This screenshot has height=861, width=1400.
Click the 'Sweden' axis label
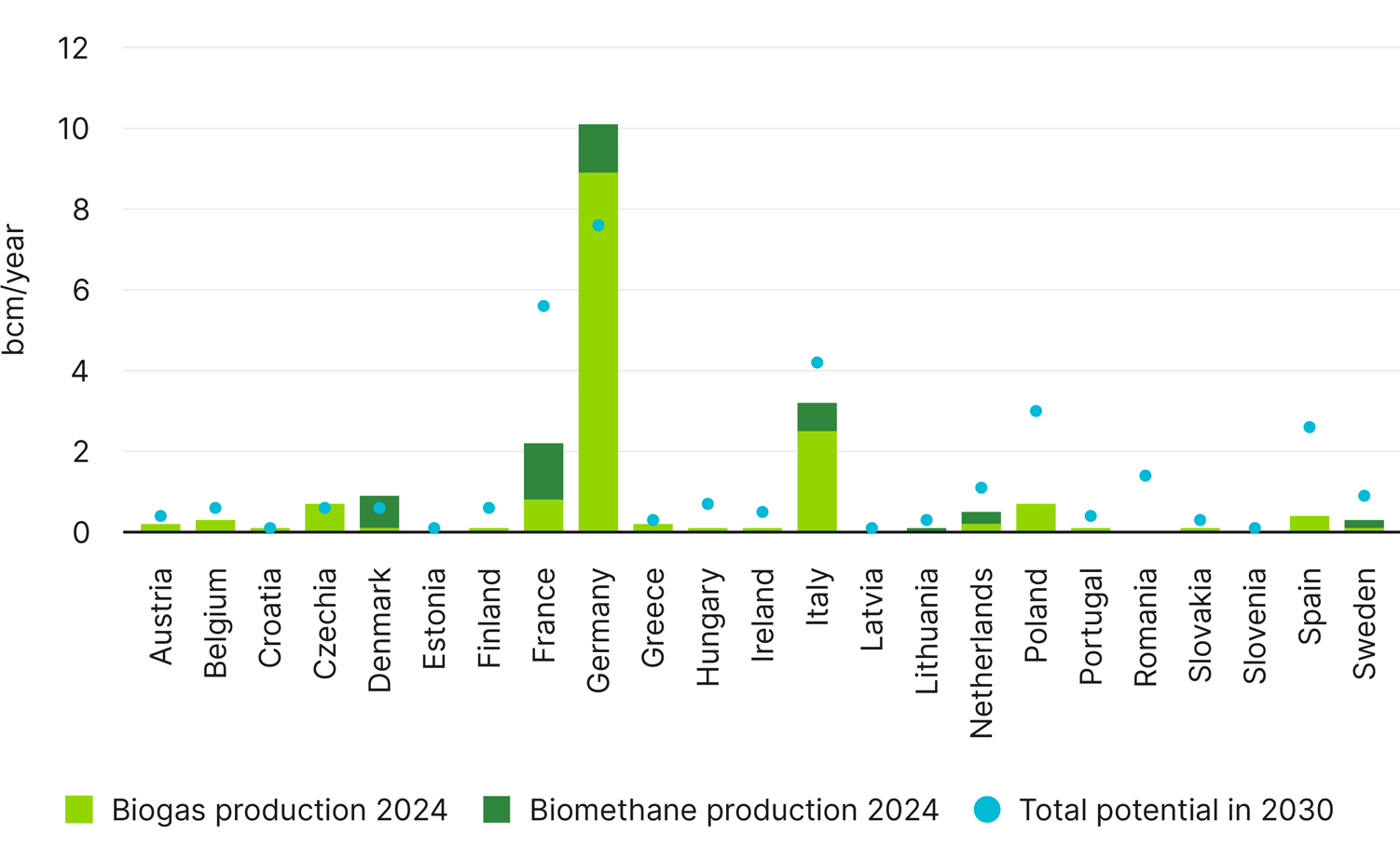coord(1365,624)
